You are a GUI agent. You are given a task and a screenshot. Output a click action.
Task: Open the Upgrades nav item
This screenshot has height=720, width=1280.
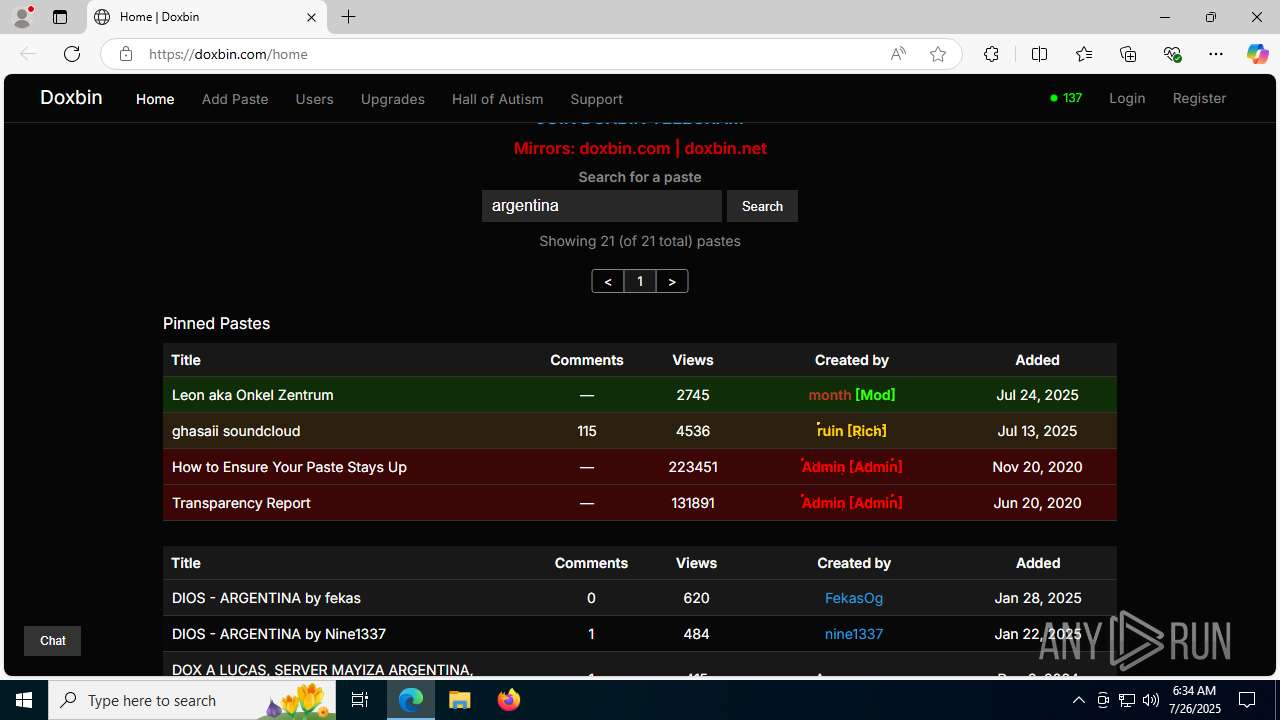click(x=393, y=99)
